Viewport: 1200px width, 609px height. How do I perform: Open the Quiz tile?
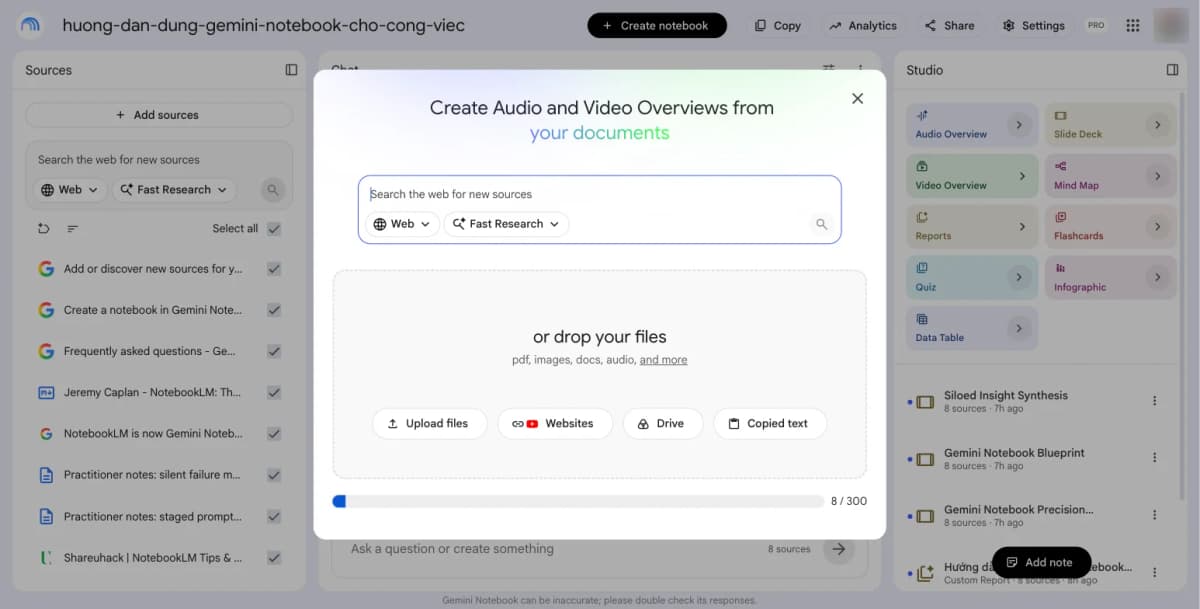pyautogui.click(x=971, y=277)
